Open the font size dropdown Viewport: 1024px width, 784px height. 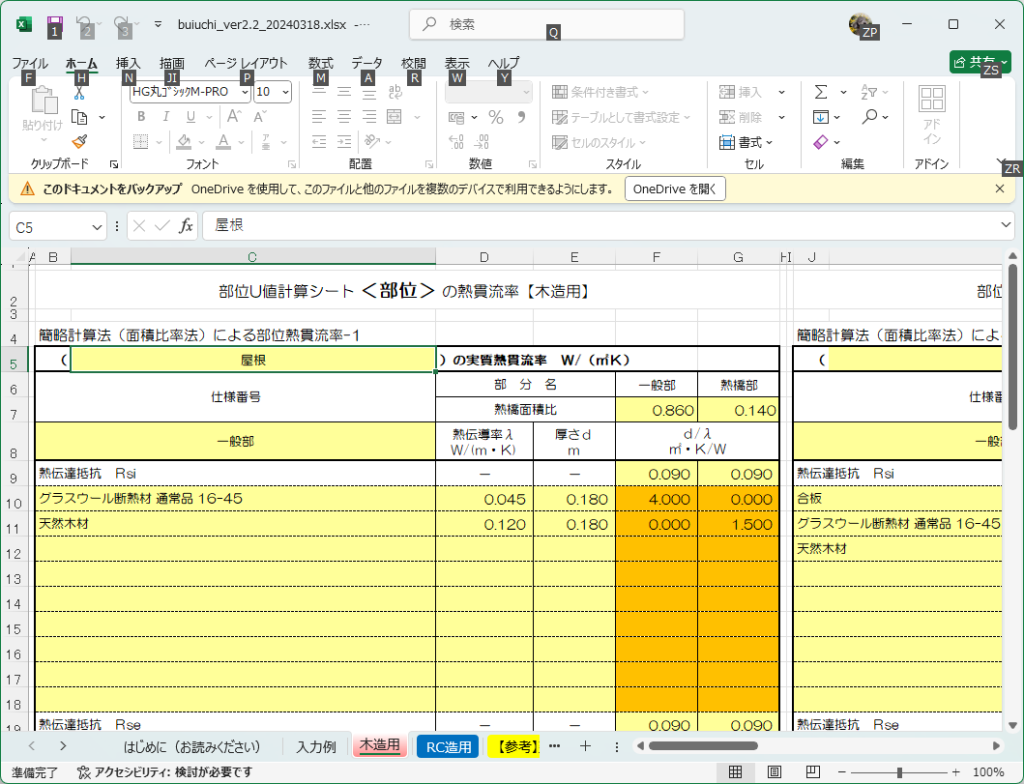click(285, 92)
